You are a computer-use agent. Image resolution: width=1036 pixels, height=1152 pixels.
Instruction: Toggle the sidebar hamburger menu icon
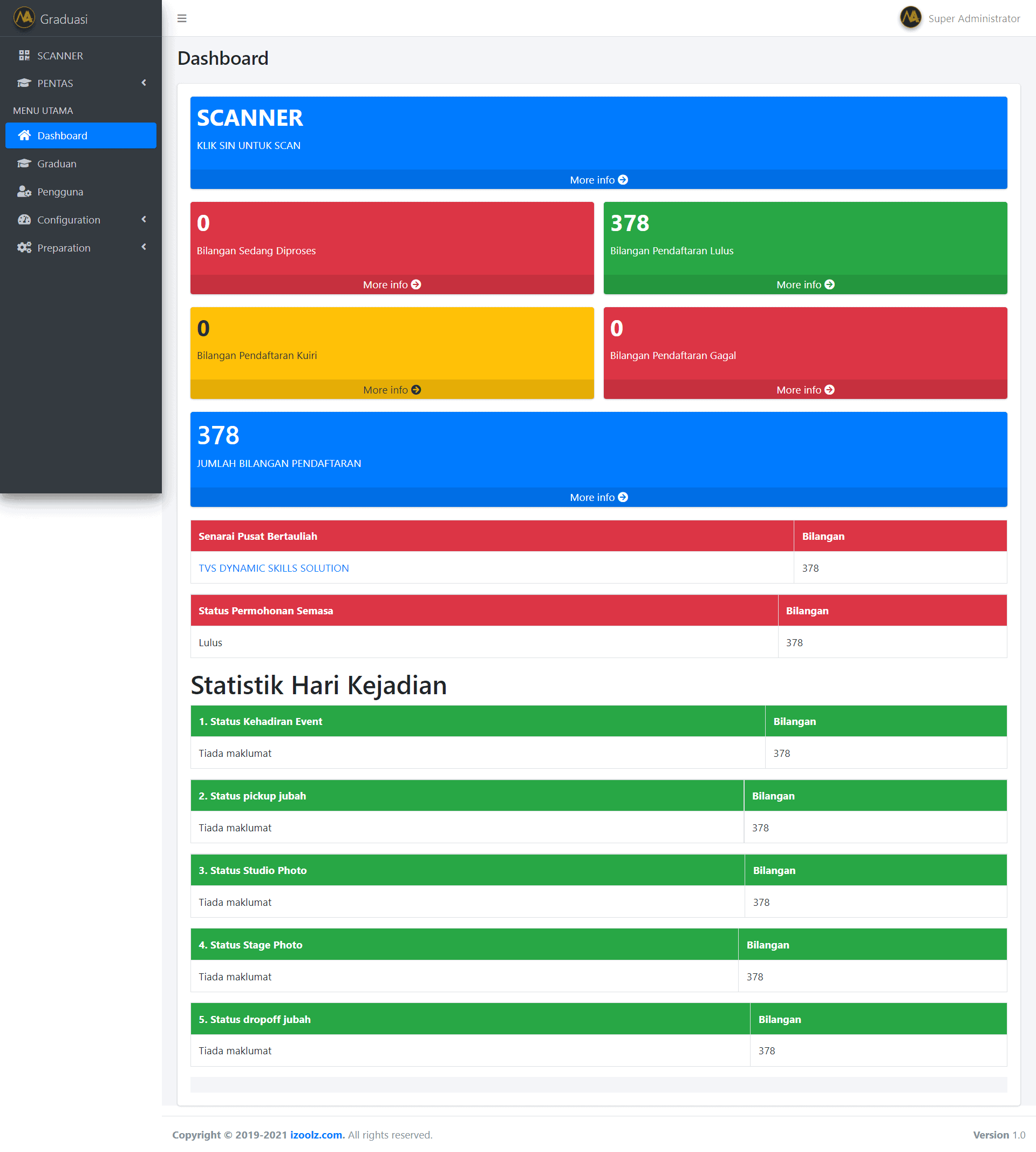tap(182, 18)
